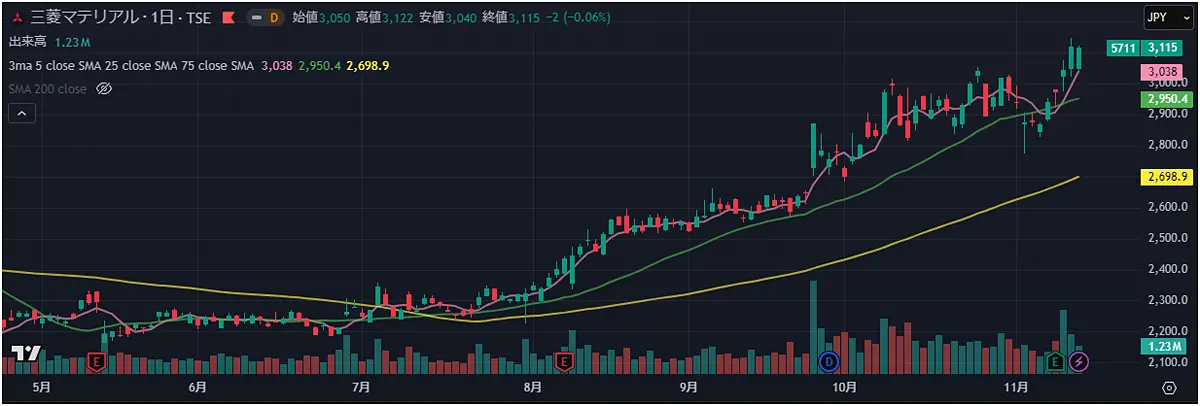
Task: Open the JPY currency dropdown
Action: (1163, 18)
